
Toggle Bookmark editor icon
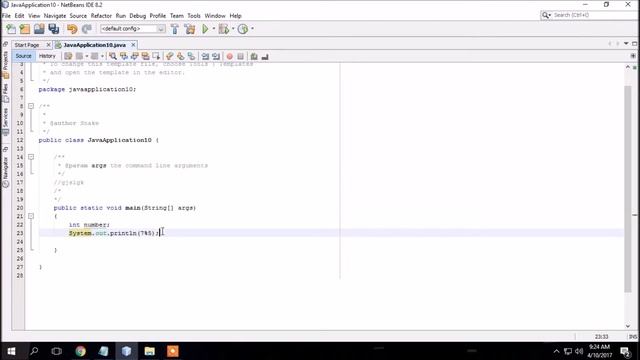tap(191, 56)
